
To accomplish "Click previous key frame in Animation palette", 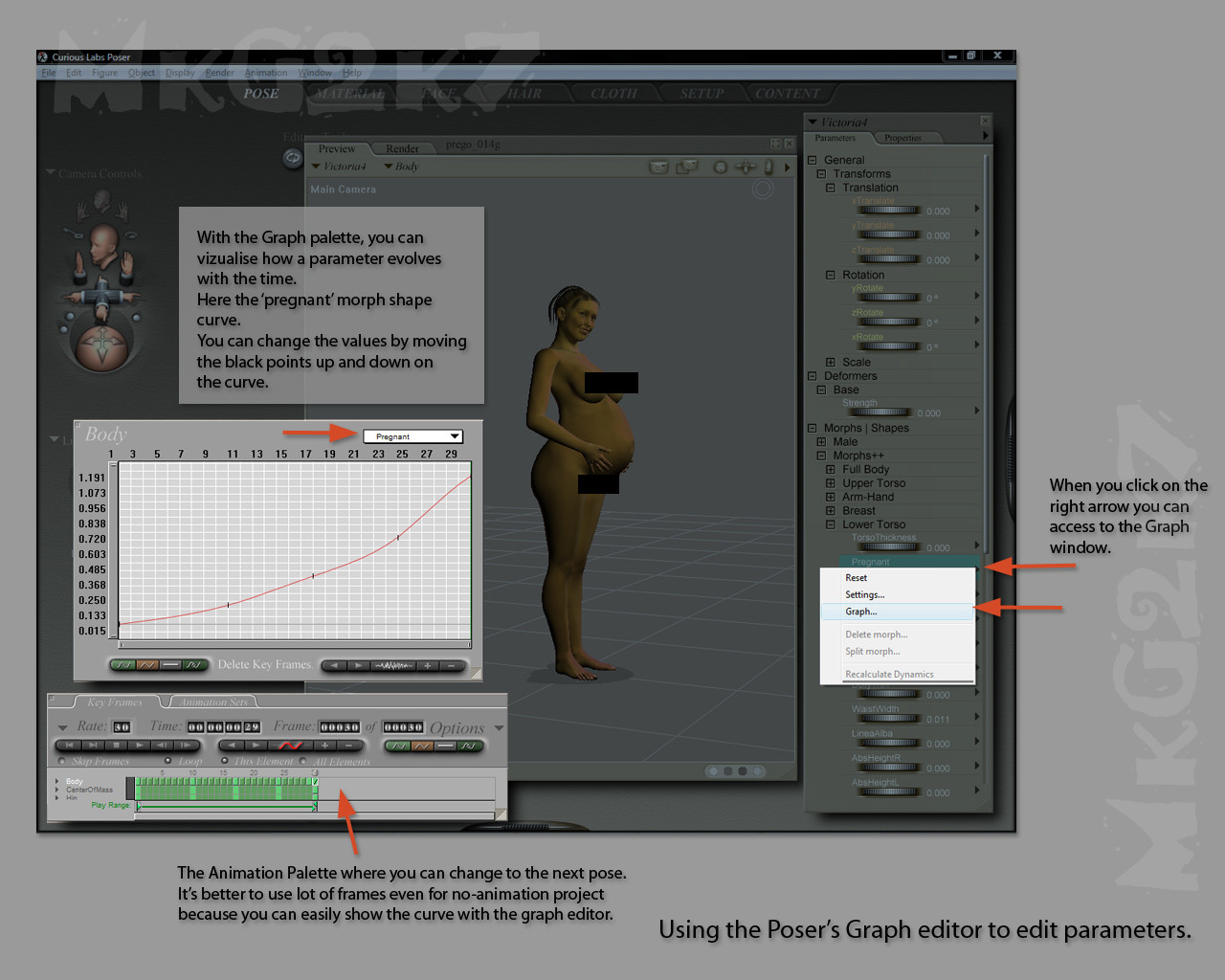I will coord(232,746).
